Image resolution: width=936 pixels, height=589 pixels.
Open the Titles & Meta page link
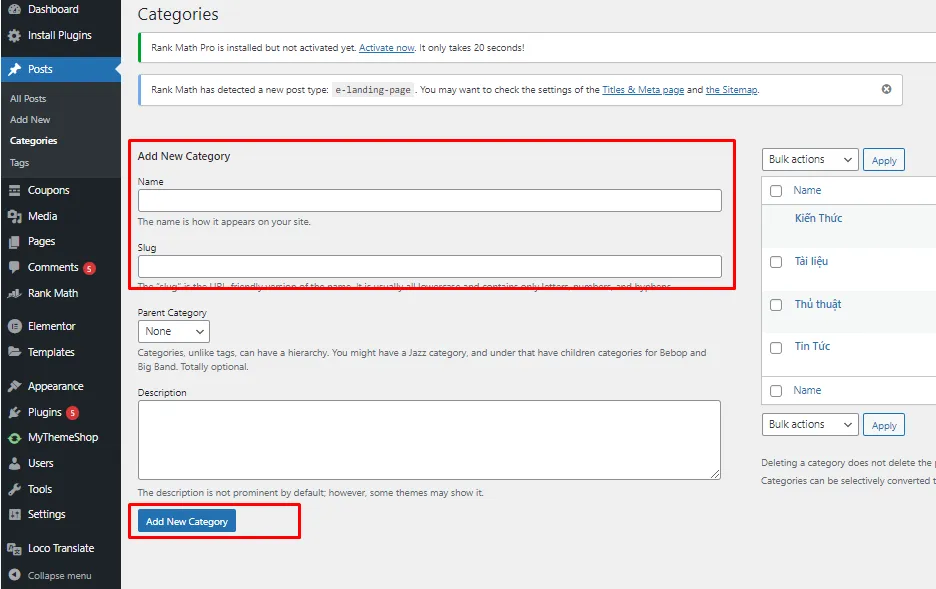[x=643, y=90]
